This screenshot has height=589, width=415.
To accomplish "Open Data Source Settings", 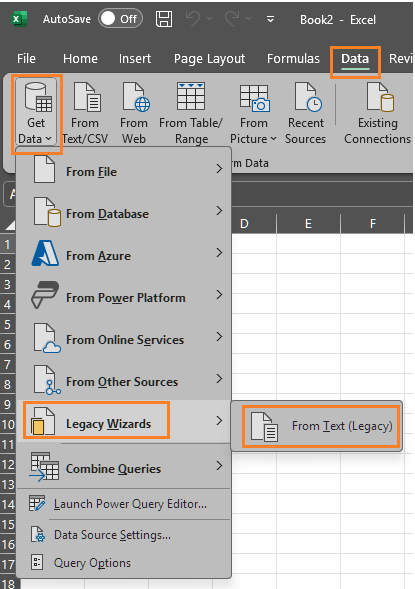I will (x=124, y=535).
